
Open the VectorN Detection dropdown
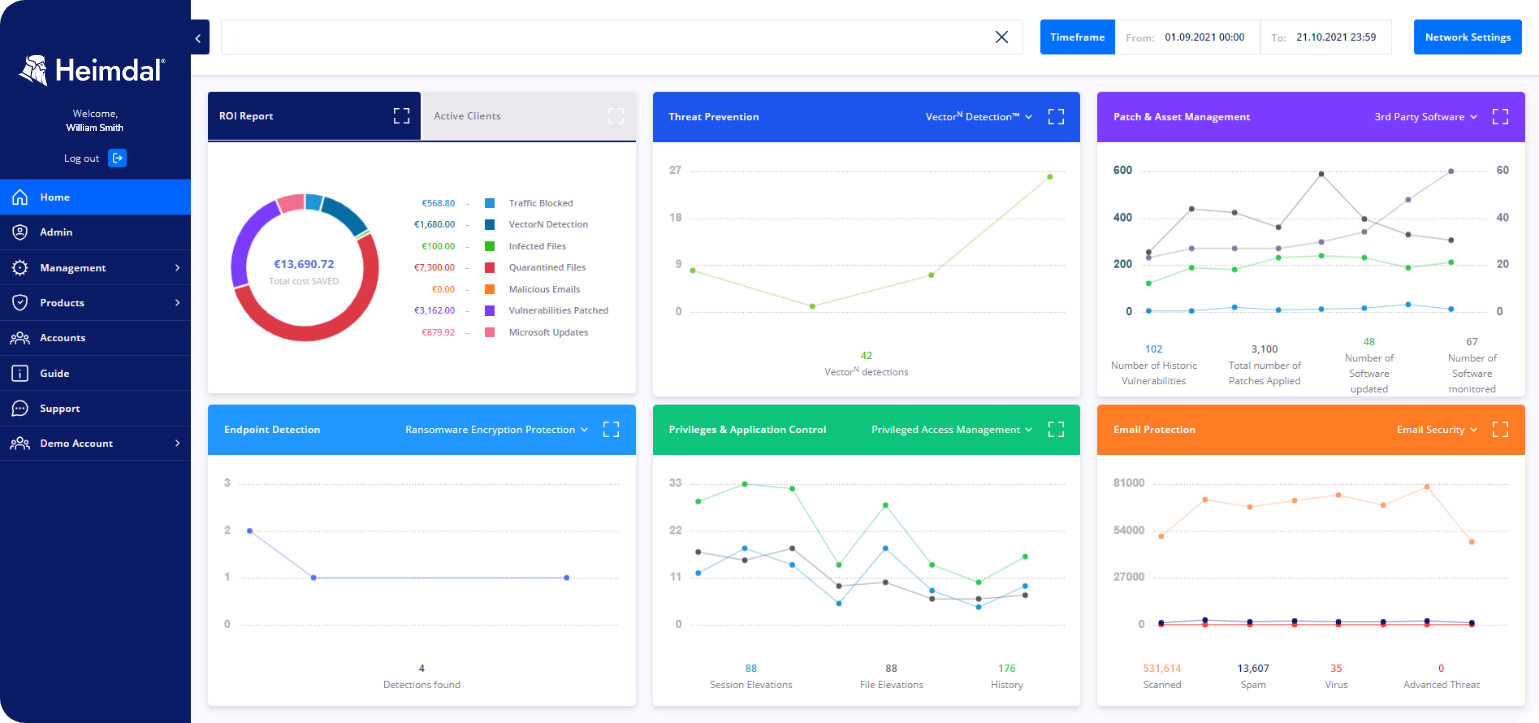(x=979, y=117)
